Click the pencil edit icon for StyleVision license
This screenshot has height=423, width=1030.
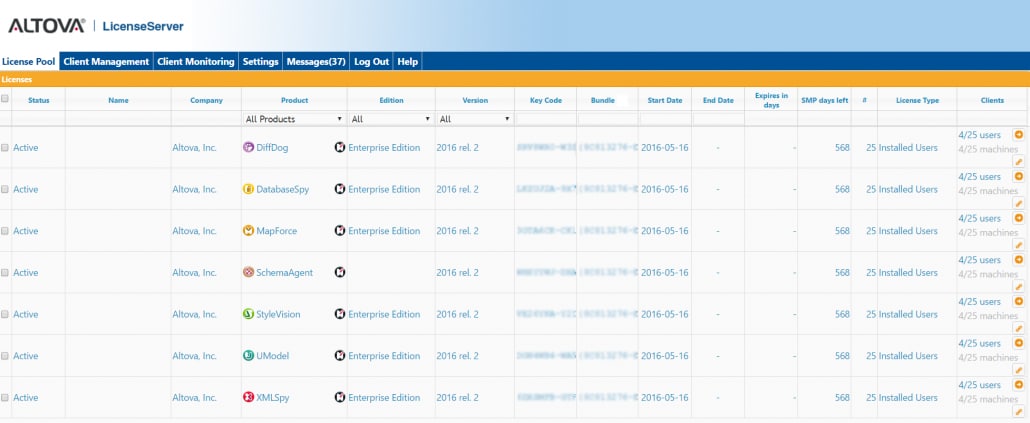coord(1019,328)
